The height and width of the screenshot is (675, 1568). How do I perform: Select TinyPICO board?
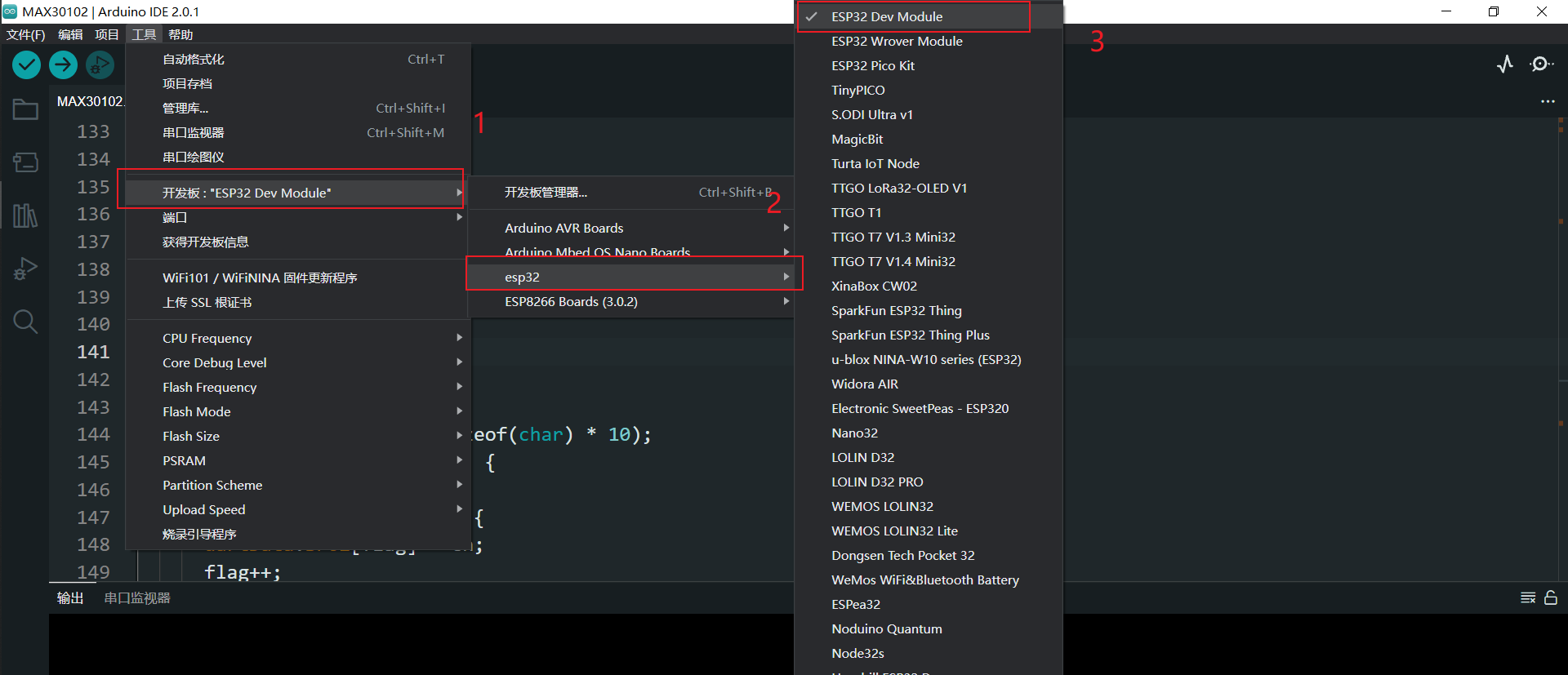929,90
